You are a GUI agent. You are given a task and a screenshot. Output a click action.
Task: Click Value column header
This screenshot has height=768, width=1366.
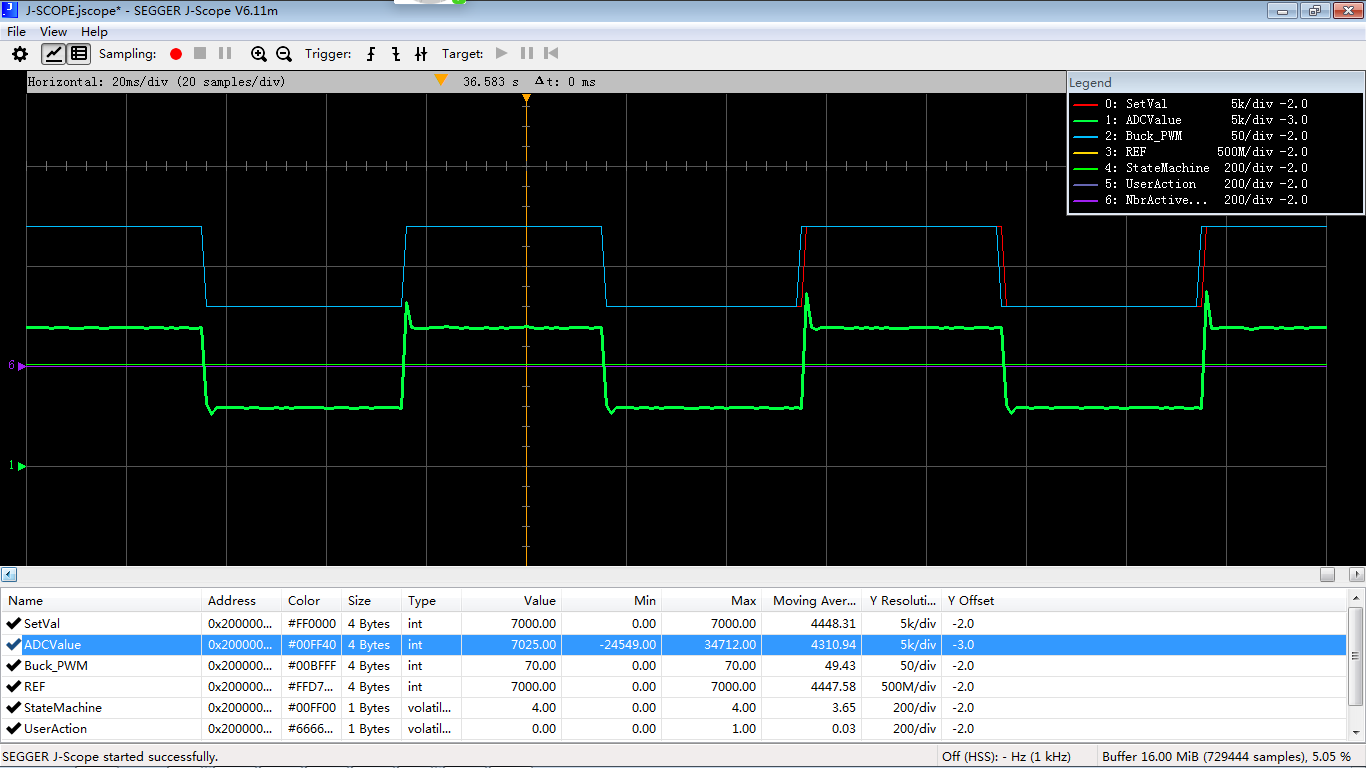pos(511,601)
